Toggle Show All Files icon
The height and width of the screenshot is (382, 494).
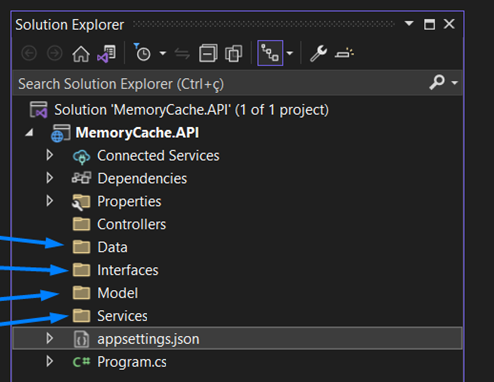click(x=234, y=53)
